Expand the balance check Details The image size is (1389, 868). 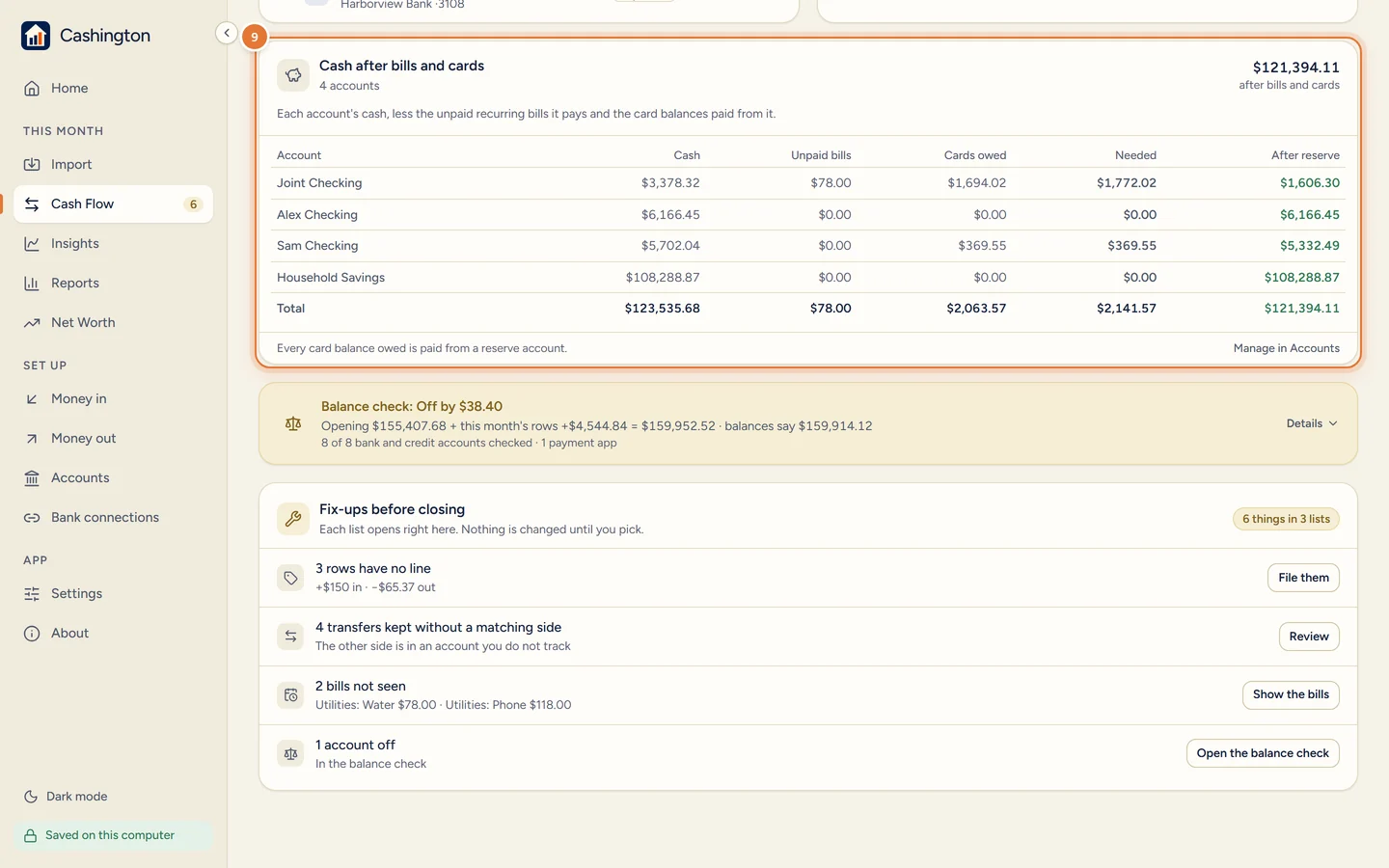(1312, 423)
